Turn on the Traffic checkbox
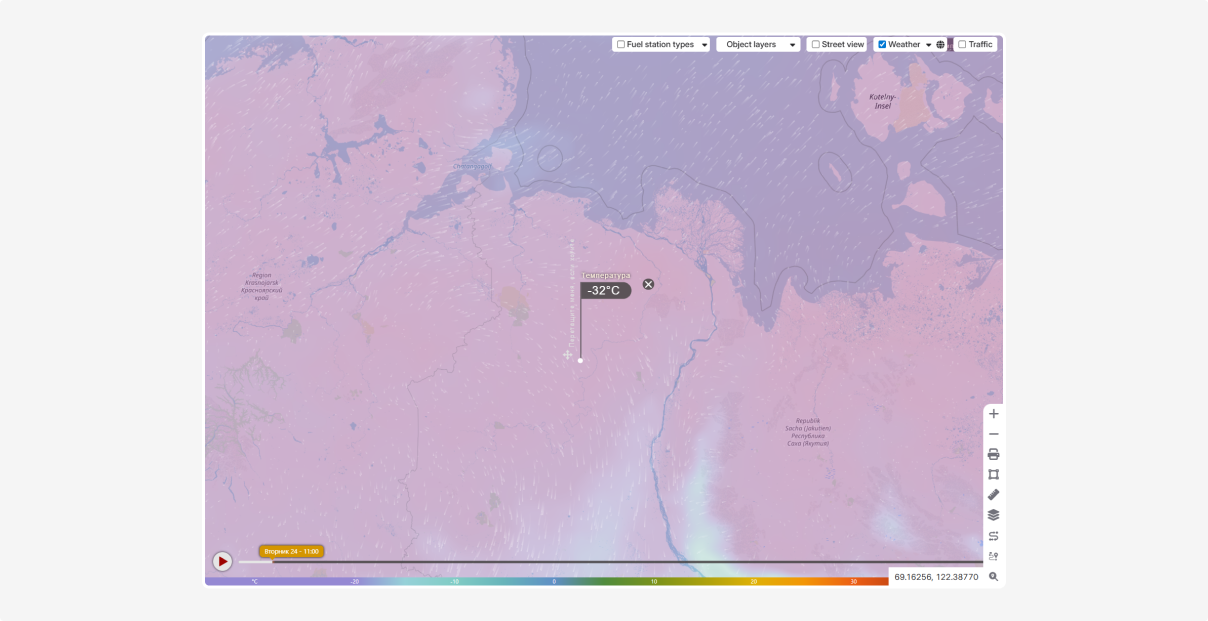1208x621 pixels. coord(962,45)
